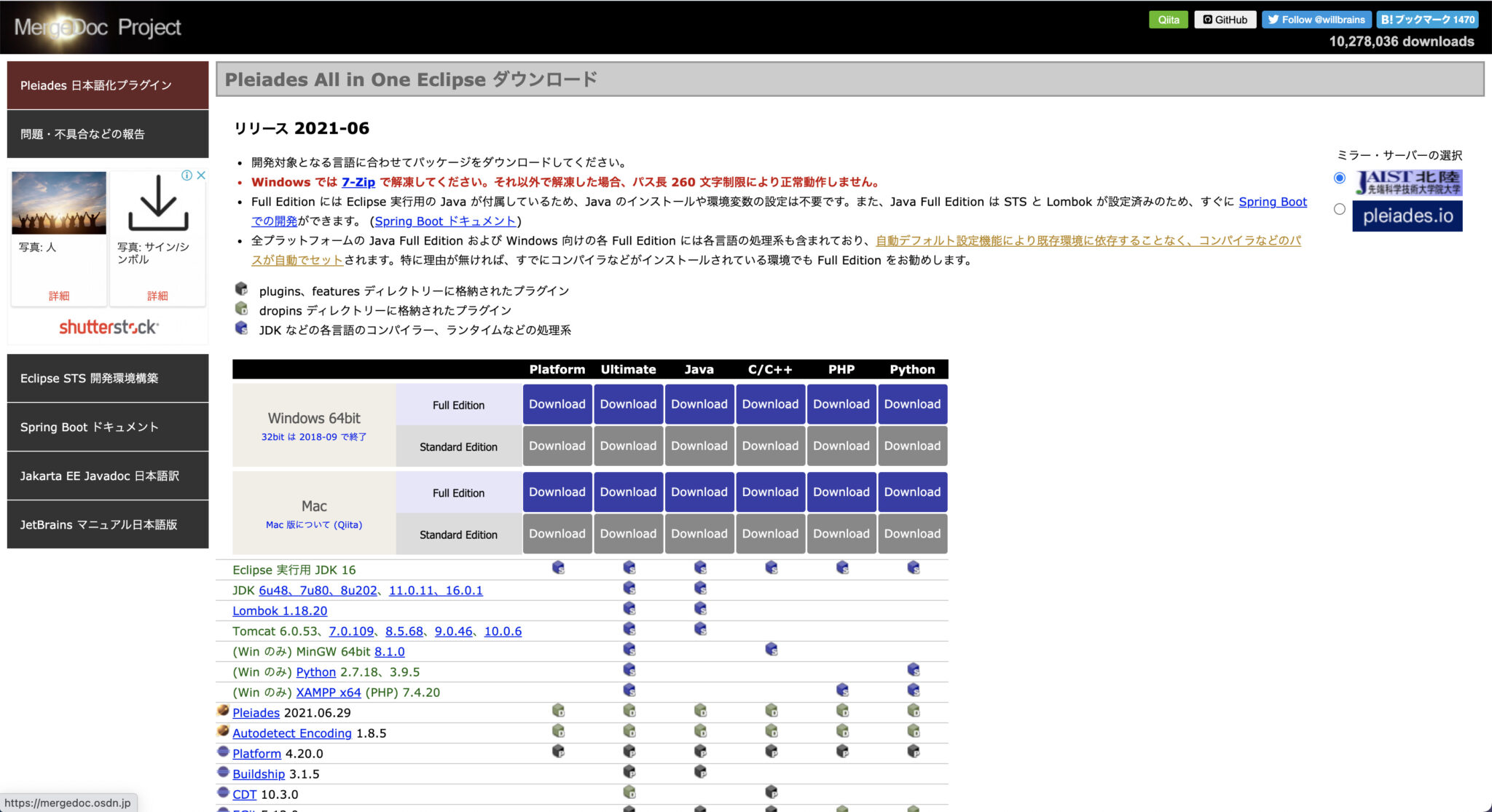This screenshot has height=812, width=1492.
Task: Open the Lombok 1.18.20 link
Action: click(280, 611)
